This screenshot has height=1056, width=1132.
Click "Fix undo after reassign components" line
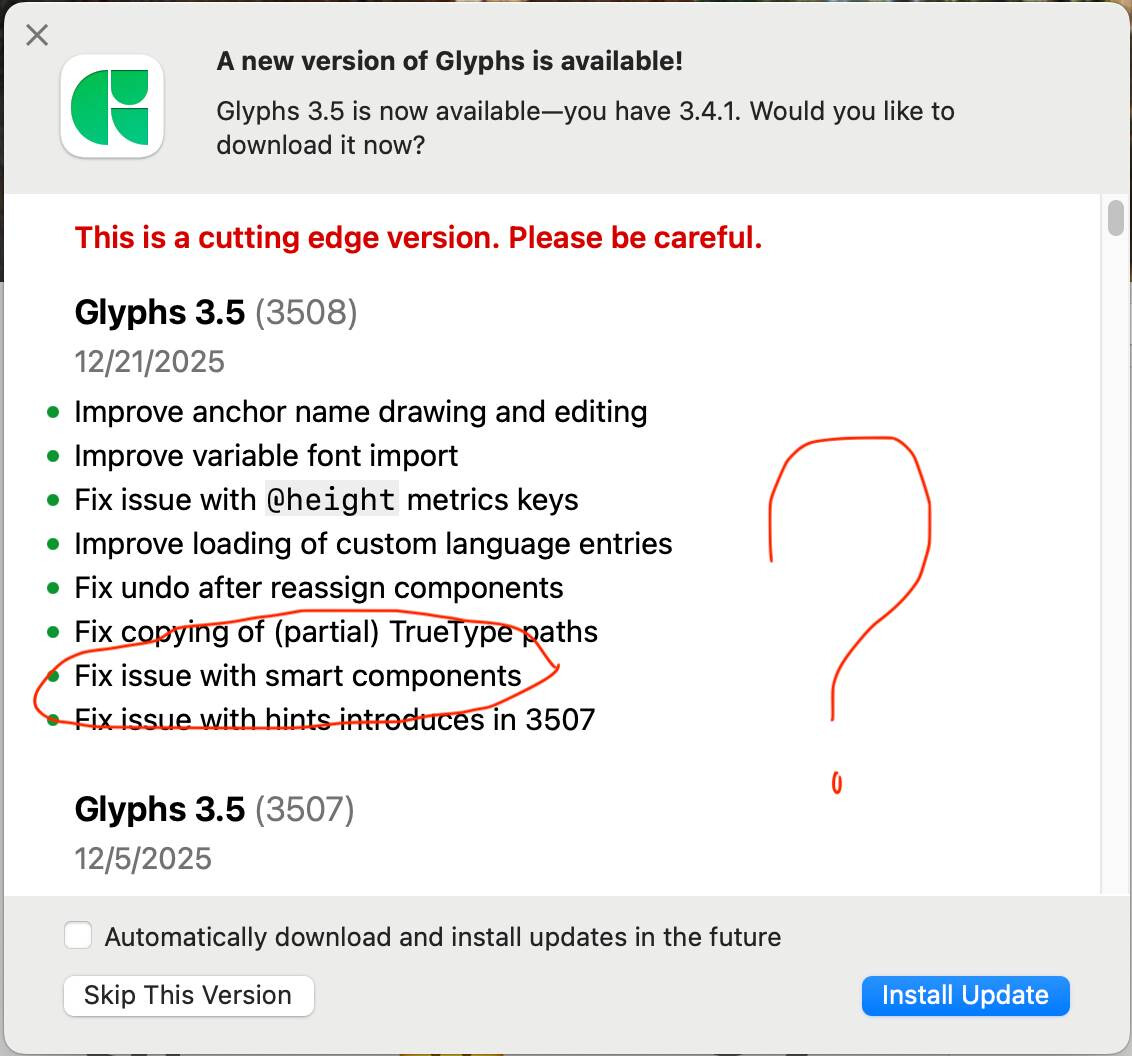click(x=319, y=587)
